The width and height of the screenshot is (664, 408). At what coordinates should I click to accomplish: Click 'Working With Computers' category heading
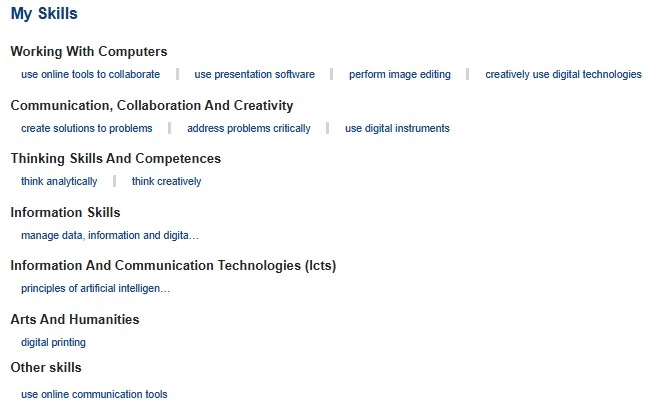89,51
